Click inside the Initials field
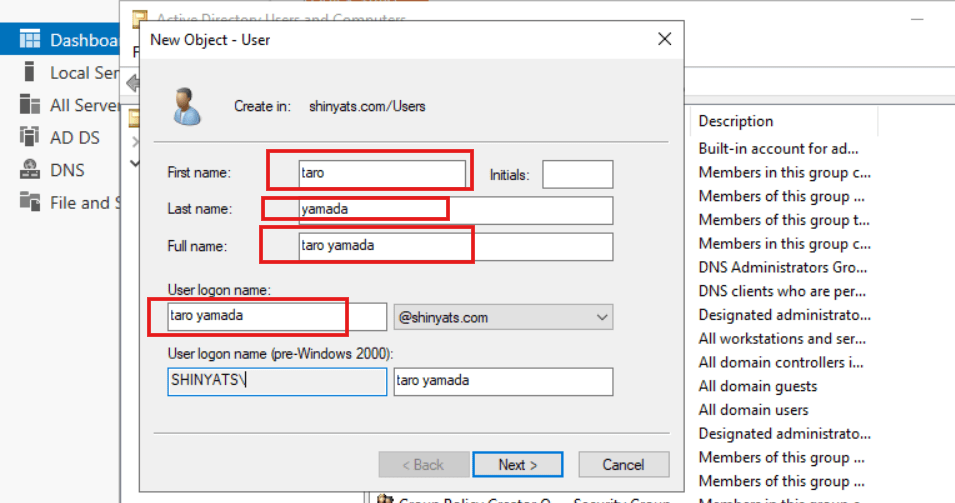The image size is (955, 503). 577,174
